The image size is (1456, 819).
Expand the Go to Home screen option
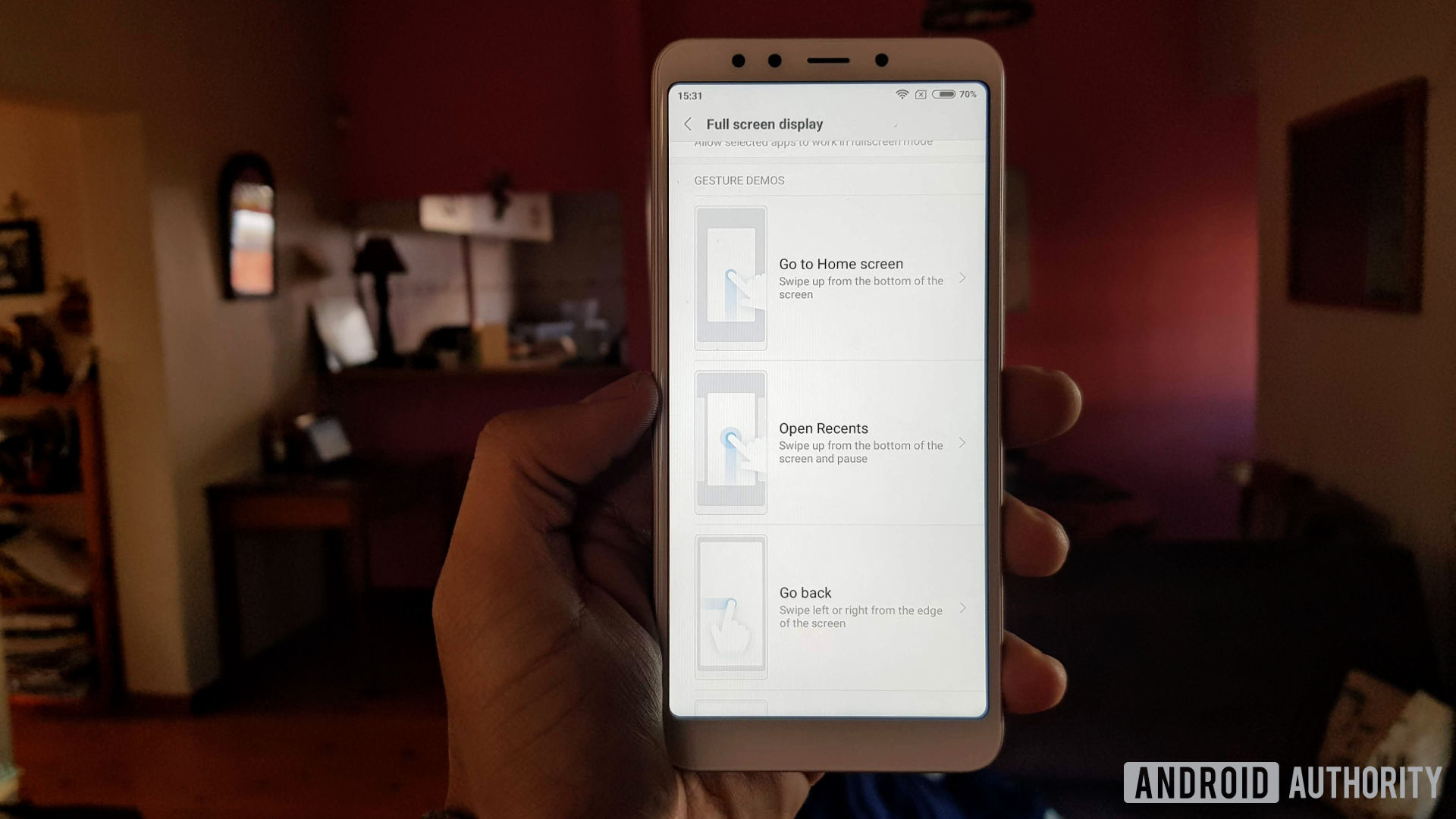tap(962, 278)
